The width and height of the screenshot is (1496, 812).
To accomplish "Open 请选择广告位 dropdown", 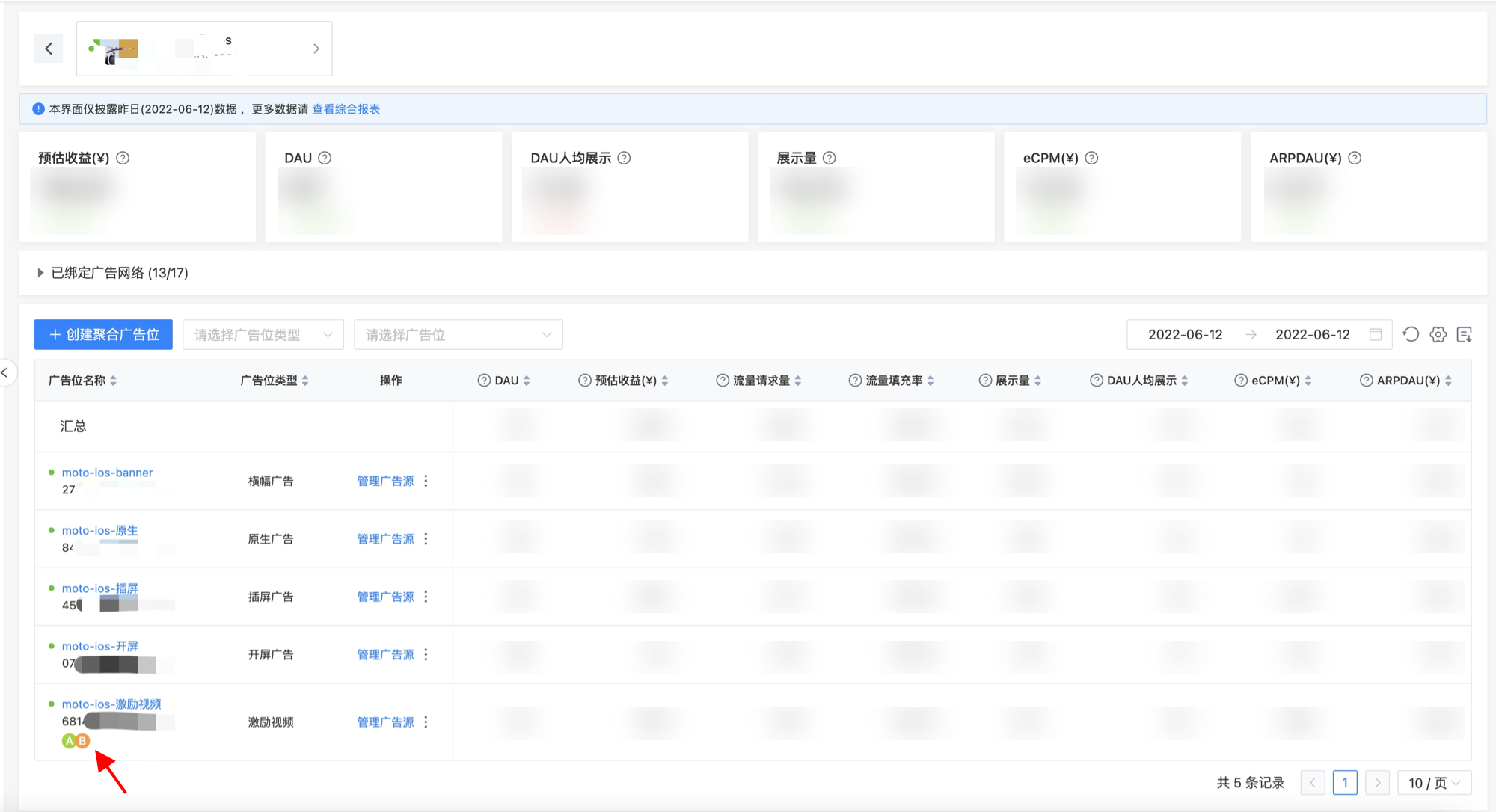I will (458, 335).
